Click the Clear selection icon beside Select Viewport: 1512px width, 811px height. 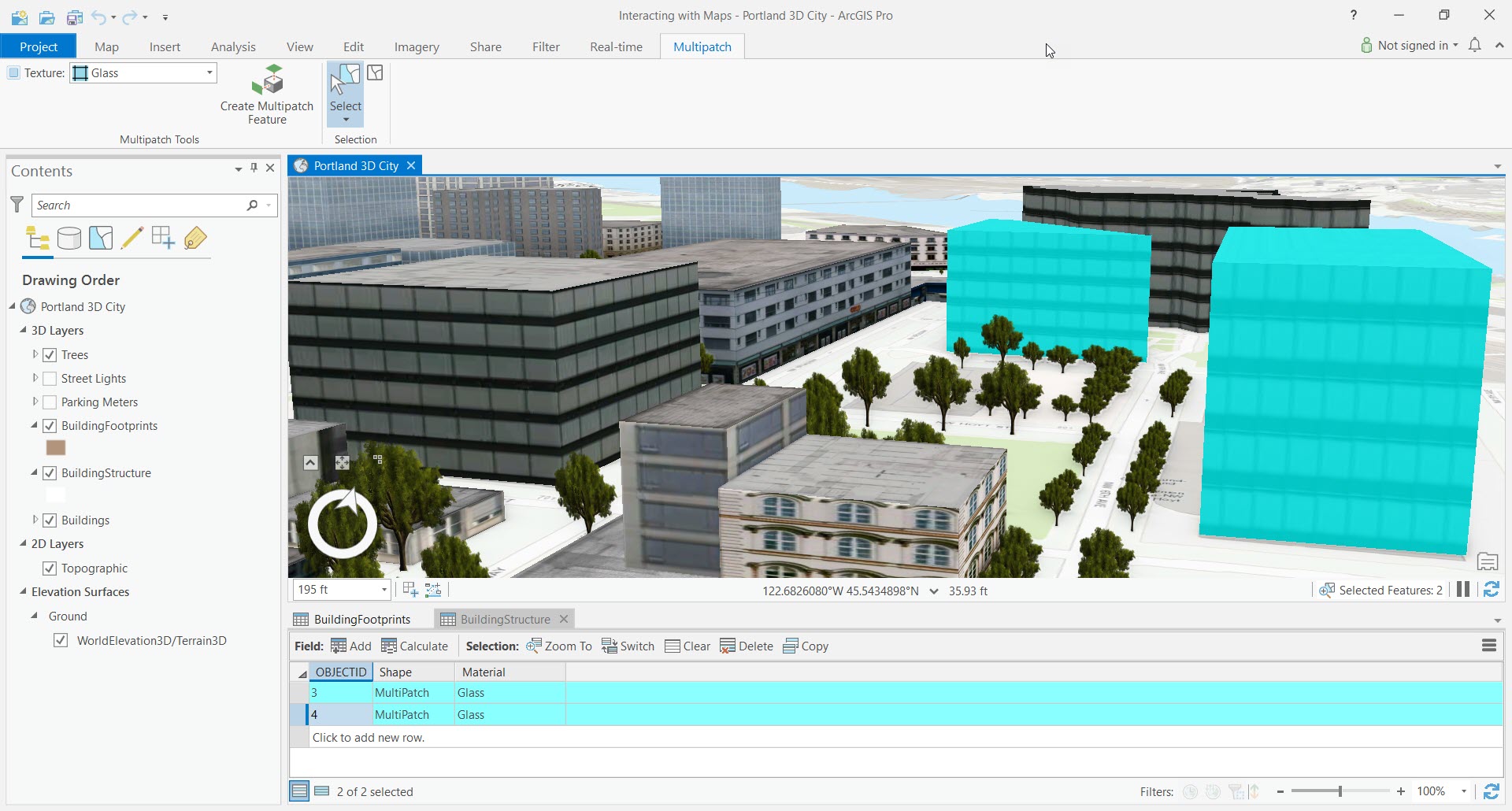tap(375, 73)
